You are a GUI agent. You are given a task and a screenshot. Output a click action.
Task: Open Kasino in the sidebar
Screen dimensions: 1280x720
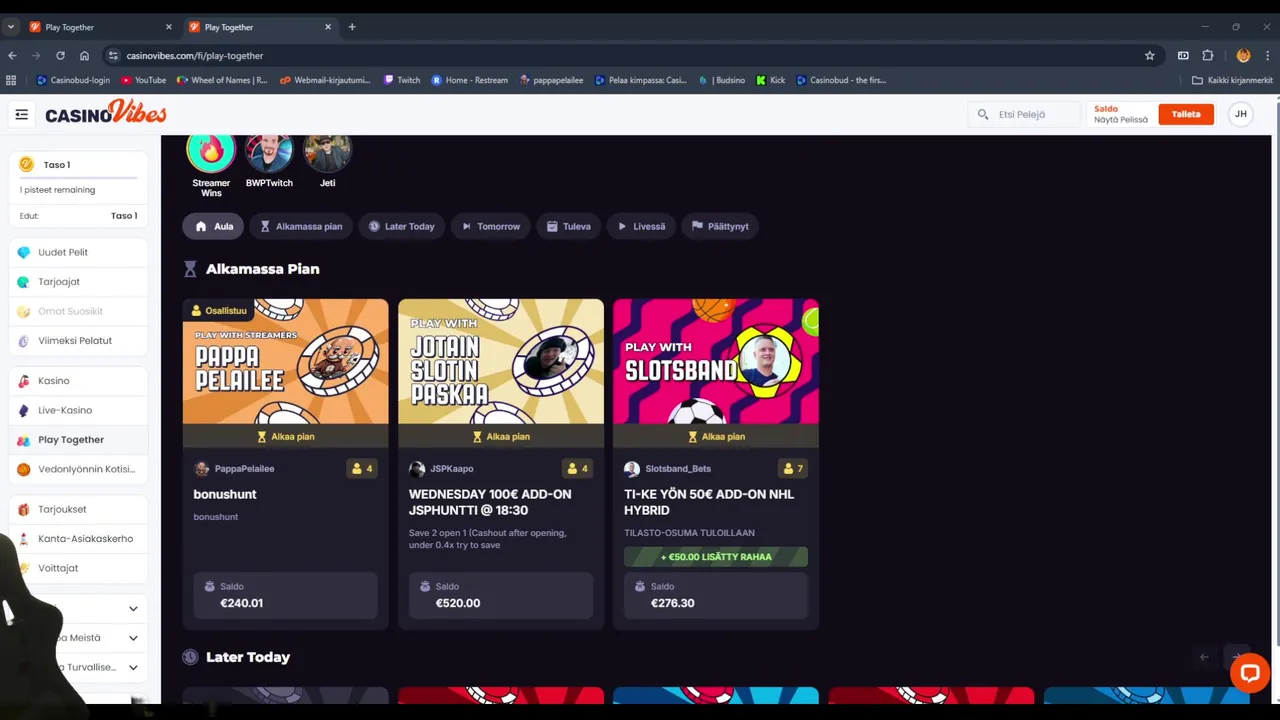pyautogui.click(x=78, y=381)
